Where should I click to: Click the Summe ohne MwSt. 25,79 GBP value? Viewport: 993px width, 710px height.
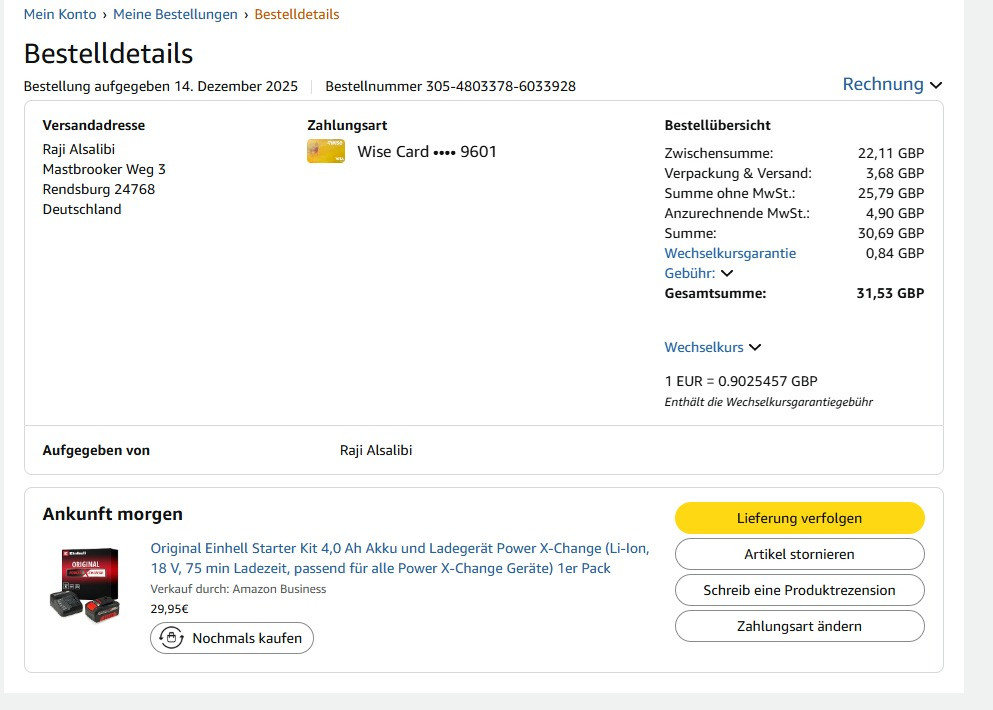click(890, 193)
